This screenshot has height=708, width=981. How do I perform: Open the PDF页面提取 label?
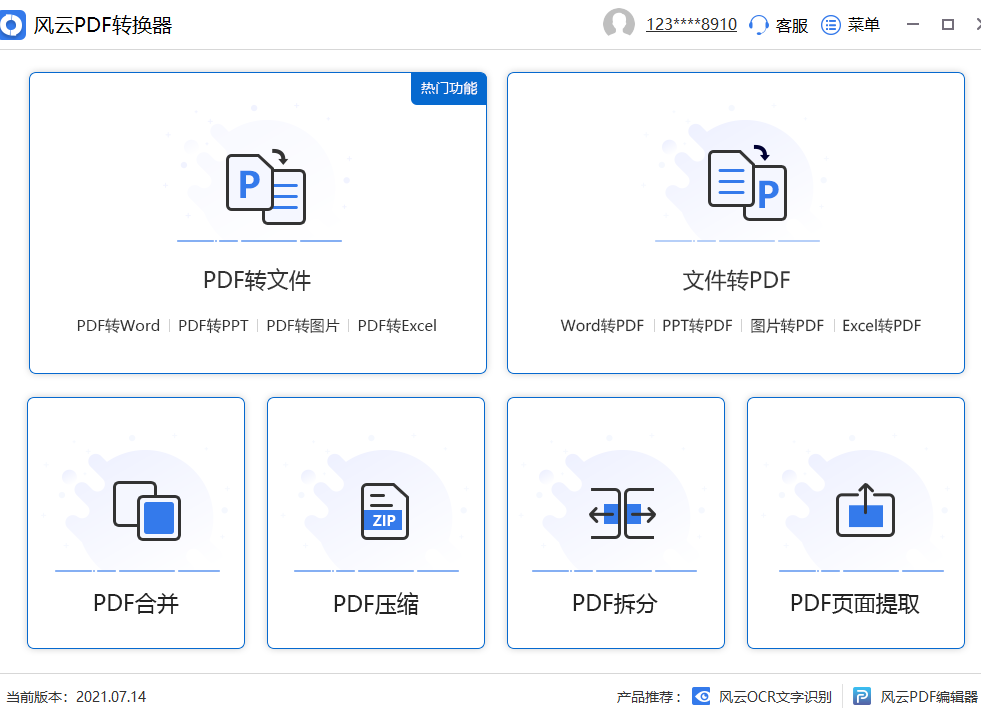[x=855, y=604]
